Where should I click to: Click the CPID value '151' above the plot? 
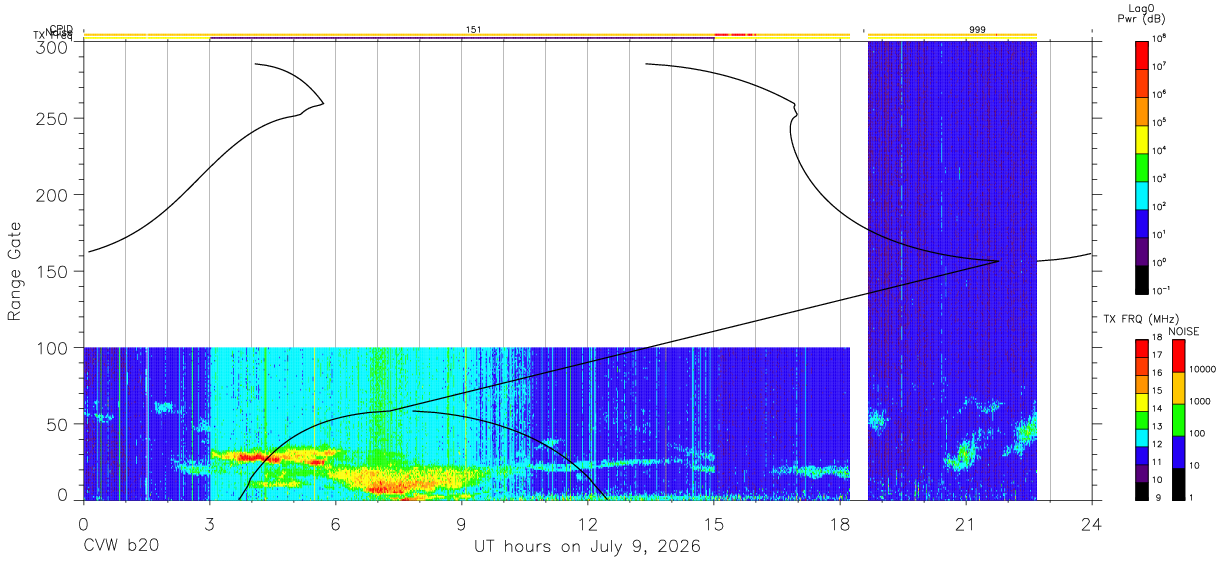pos(473,30)
